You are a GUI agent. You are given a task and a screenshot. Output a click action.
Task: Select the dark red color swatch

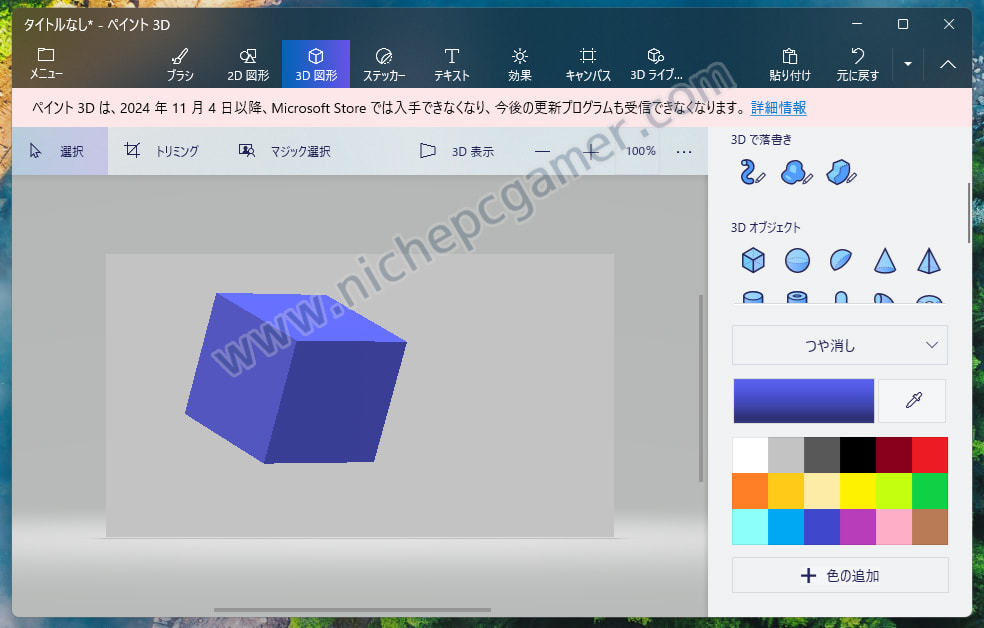click(894, 455)
